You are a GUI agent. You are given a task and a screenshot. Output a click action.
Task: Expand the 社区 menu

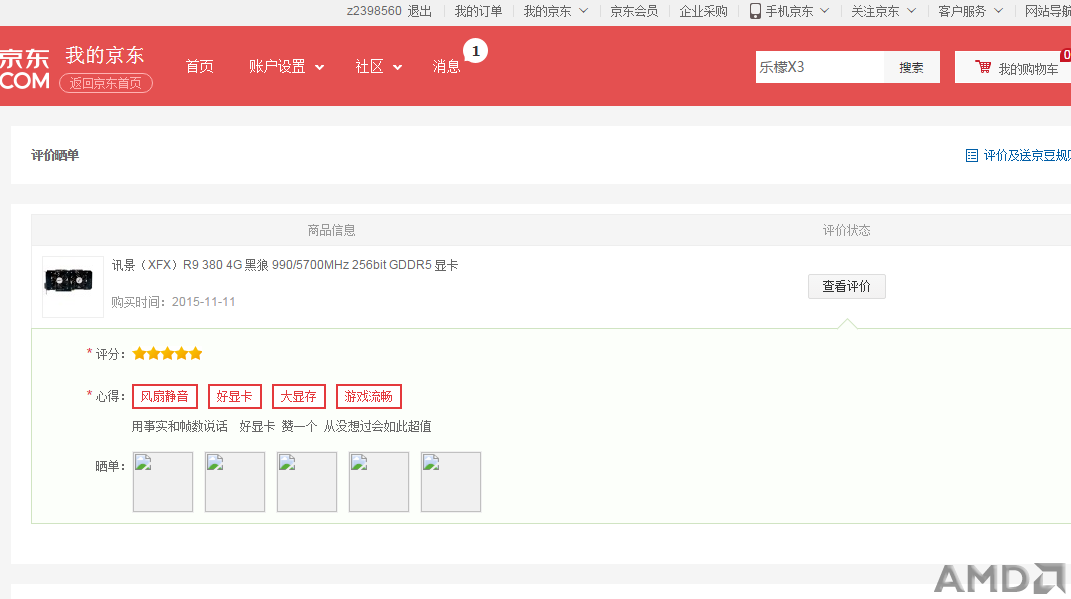tap(378, 66)
